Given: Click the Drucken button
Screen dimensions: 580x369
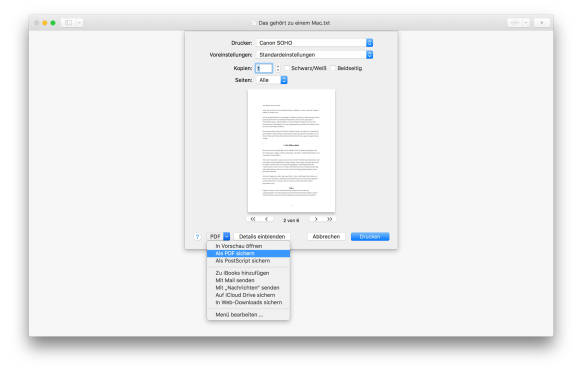Looking at the screenshot, I should pyautogui.click(x=370, y=237).
